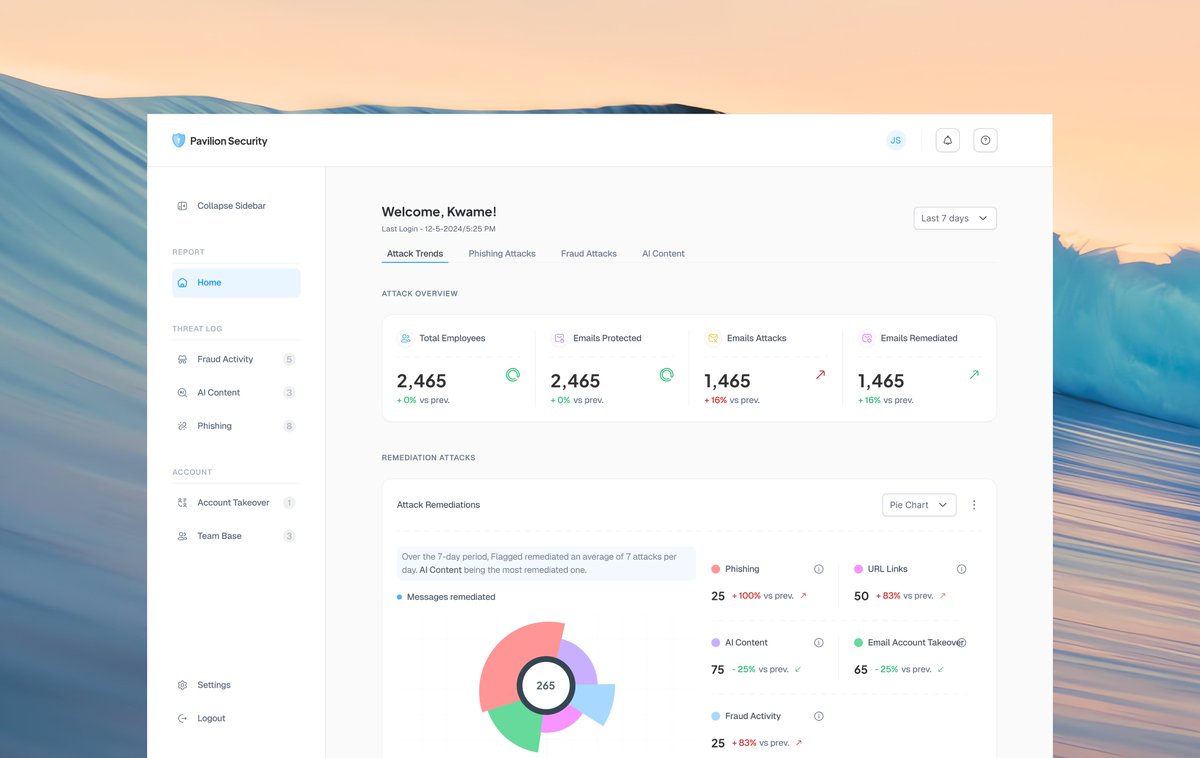1200x758 pixels.
Task: Click the light blue Fraud Activity legend dot
Action: tap(716, 716)
